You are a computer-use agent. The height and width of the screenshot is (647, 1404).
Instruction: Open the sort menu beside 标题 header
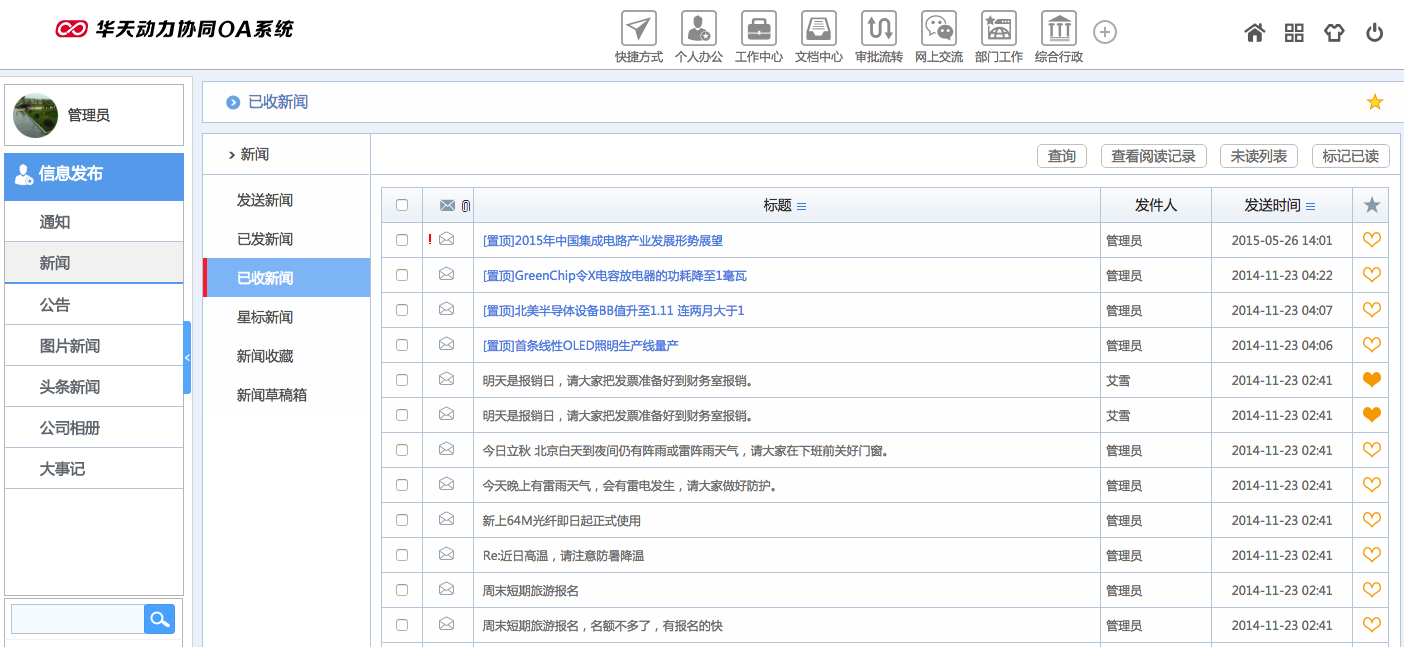pyautogui.click(x=801, y=206)
